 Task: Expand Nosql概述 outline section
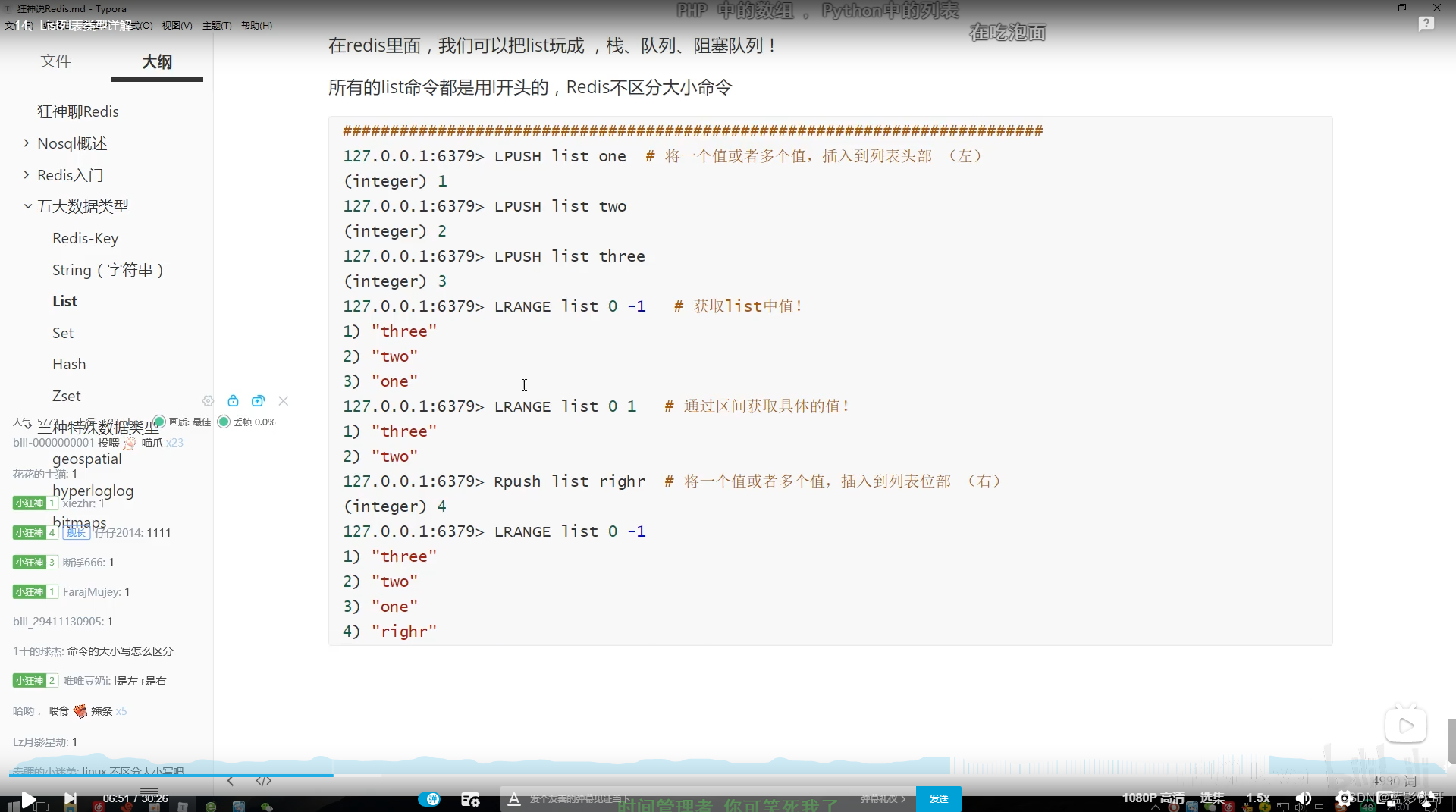tap(27, 143)
